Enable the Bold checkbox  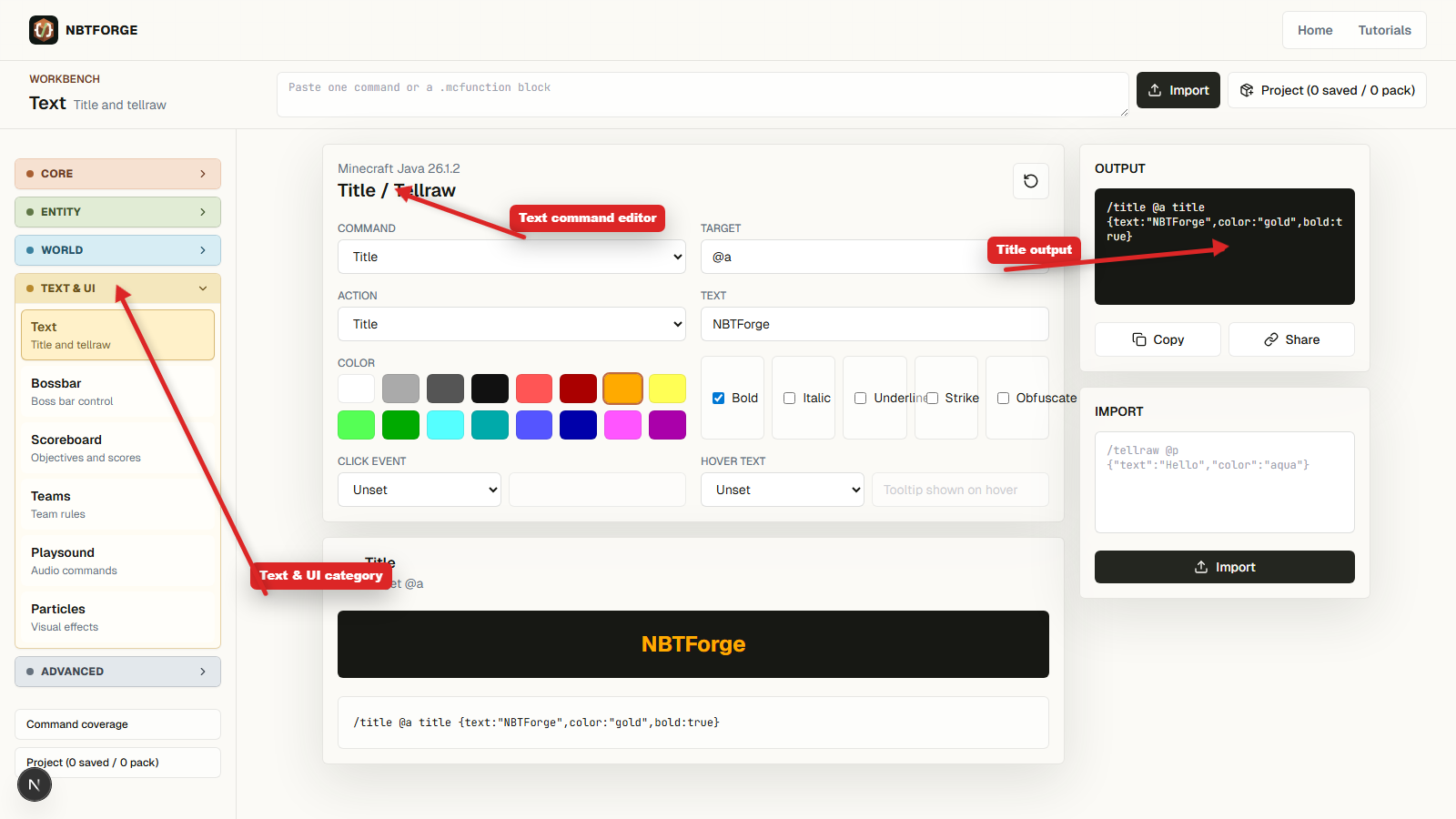(718, 398)
